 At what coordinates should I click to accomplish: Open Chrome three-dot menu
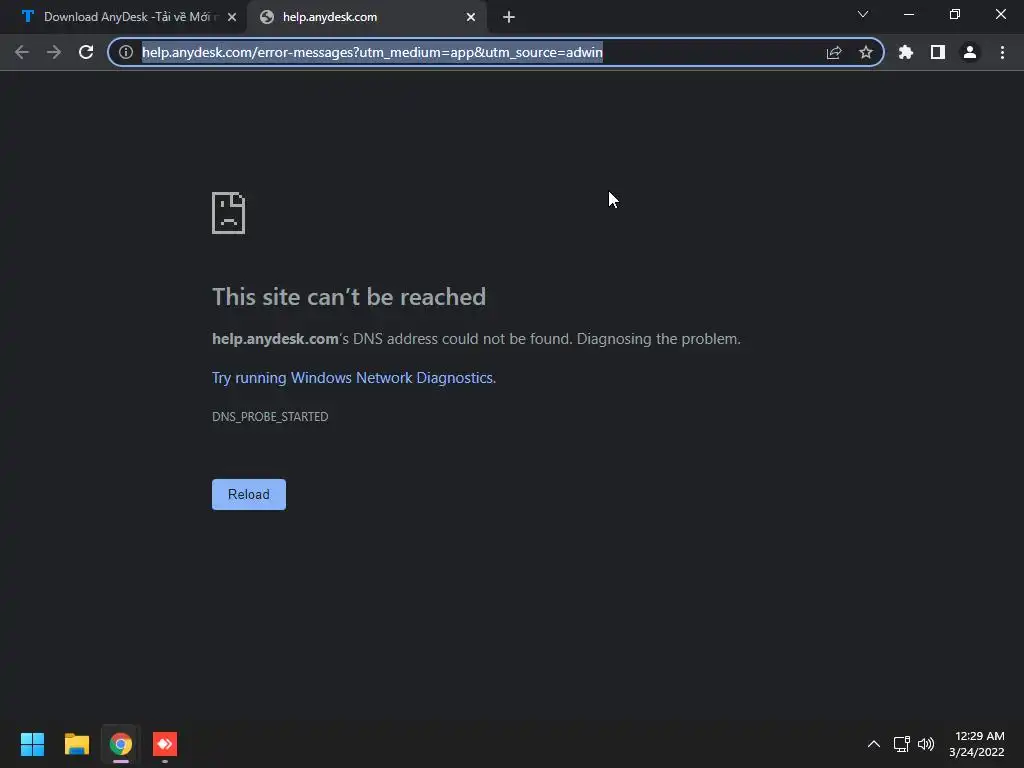pos(1002,52)
